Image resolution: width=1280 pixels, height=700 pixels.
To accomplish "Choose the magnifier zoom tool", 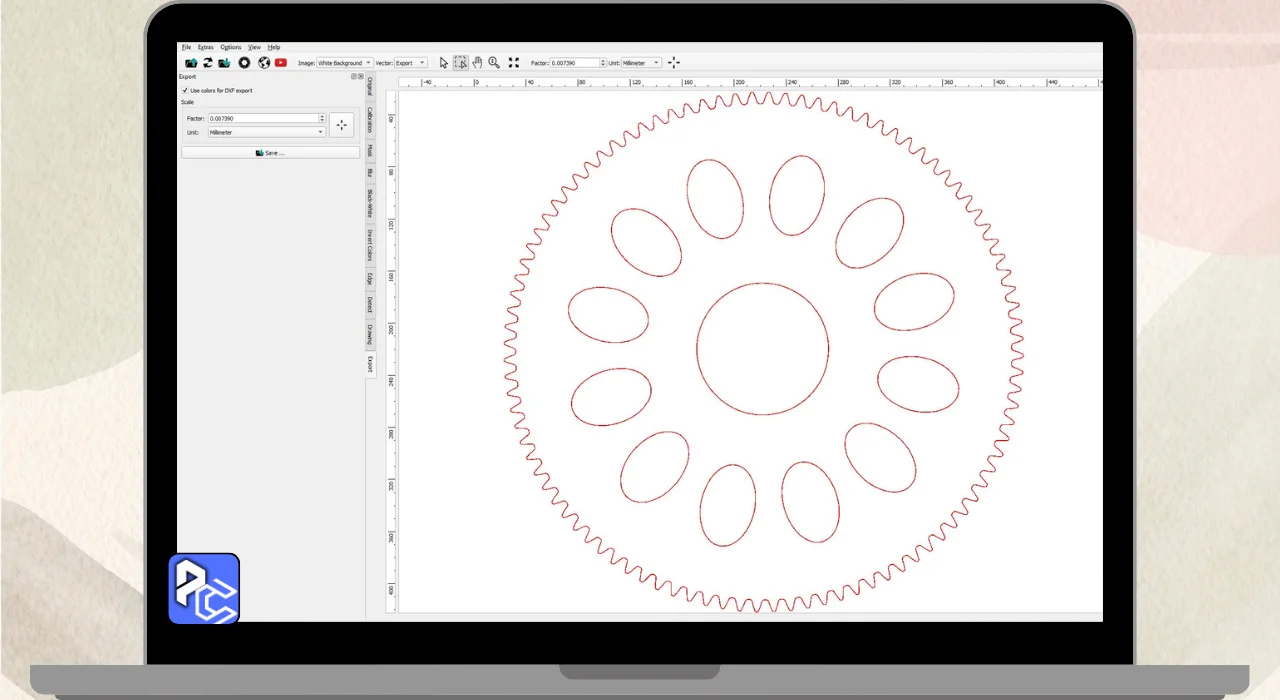I will (x=494, y=63).
